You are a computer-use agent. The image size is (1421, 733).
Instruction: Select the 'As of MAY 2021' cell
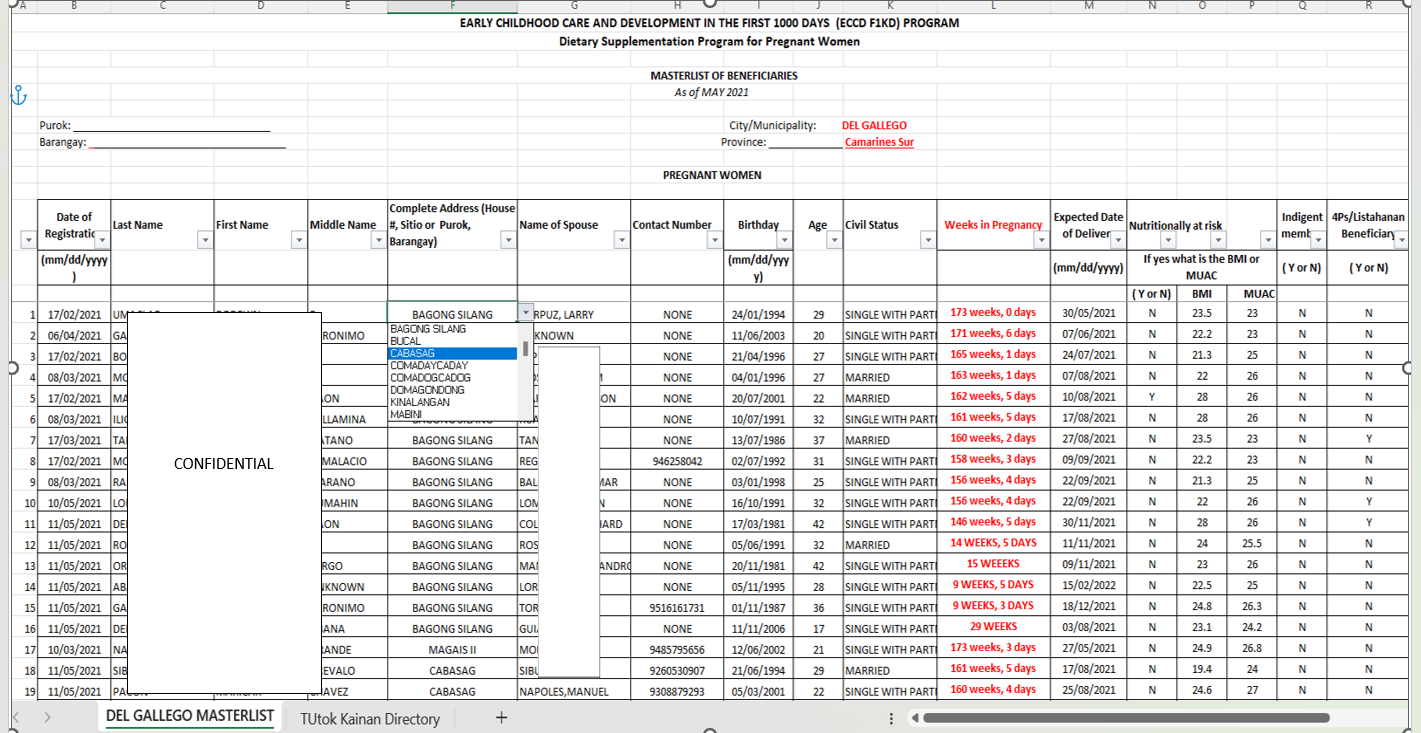tap(711, 92)
